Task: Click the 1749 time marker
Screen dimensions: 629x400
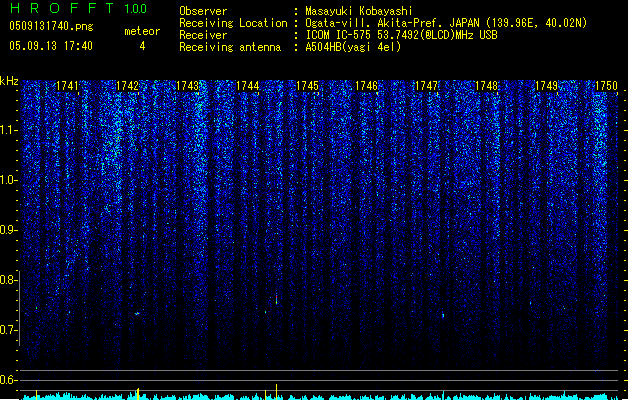Action: (546, 86)
